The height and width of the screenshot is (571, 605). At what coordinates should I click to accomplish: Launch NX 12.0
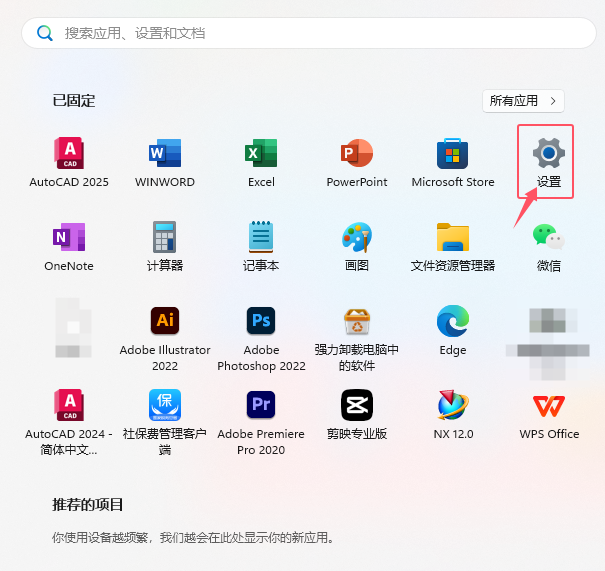[x=453, y=414]
